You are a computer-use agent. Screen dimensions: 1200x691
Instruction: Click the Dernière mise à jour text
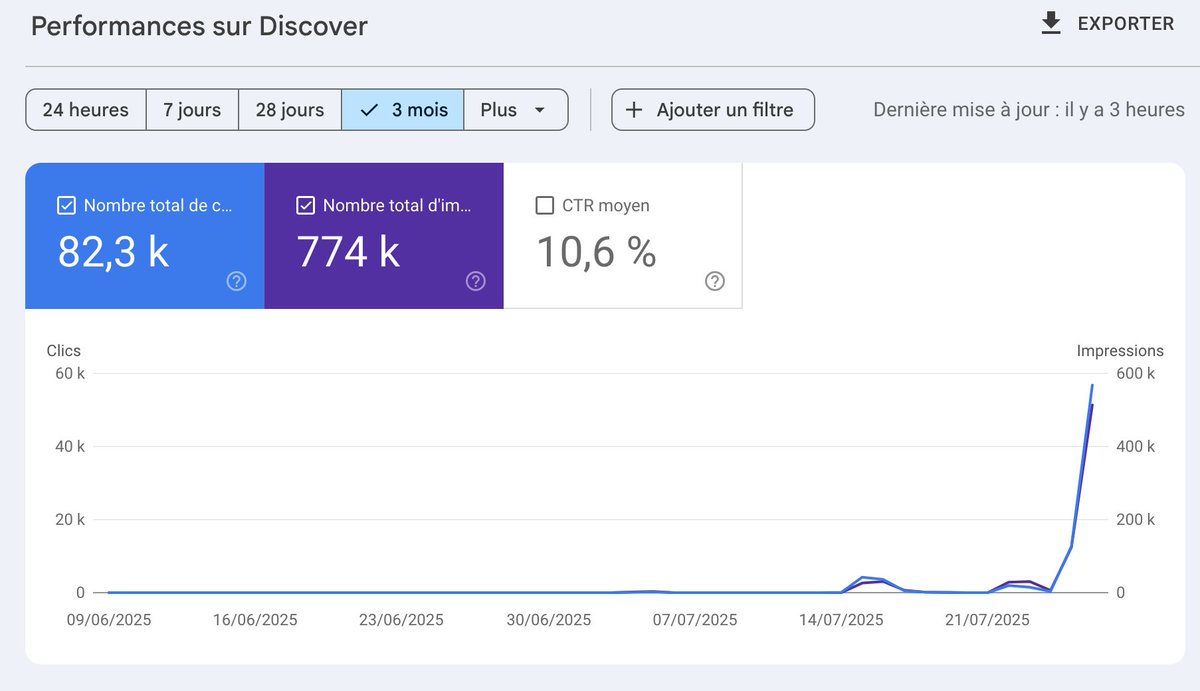(x=1029, y=110)
